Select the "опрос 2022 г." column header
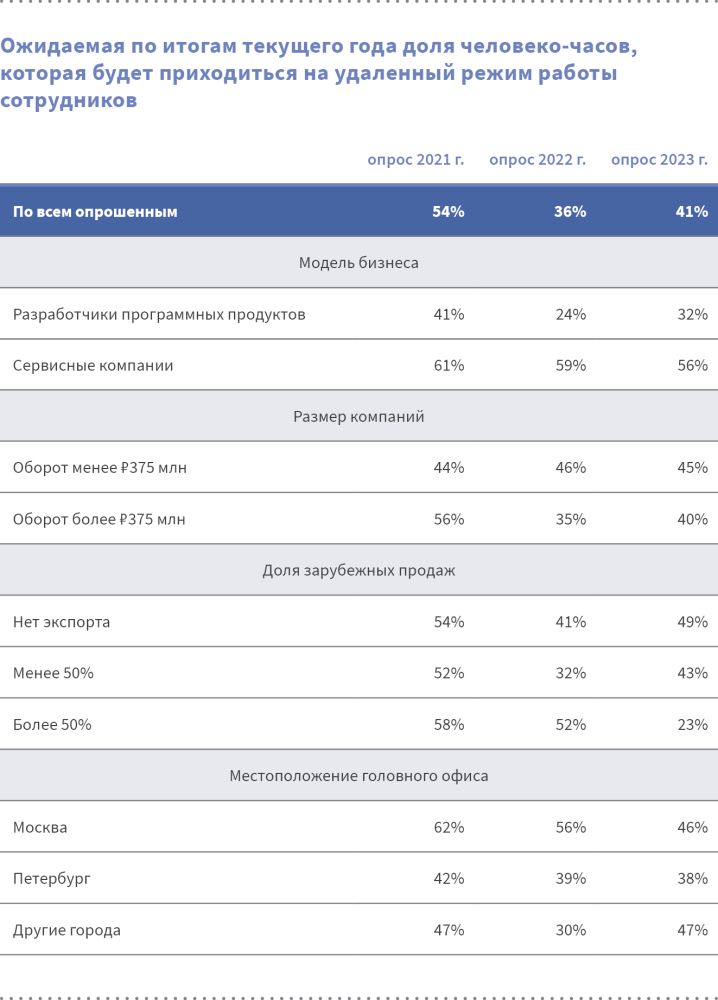 pos(537,160)
